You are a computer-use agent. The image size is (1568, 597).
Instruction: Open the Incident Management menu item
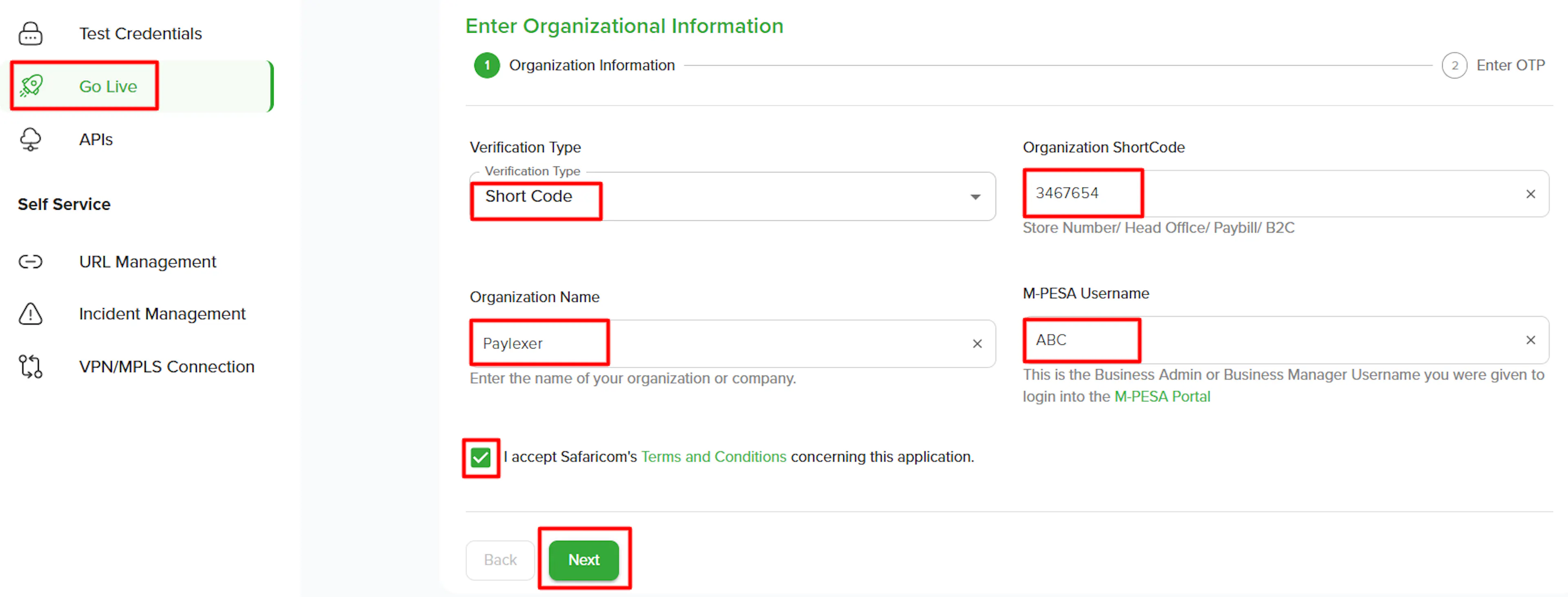tap(162, 314)
